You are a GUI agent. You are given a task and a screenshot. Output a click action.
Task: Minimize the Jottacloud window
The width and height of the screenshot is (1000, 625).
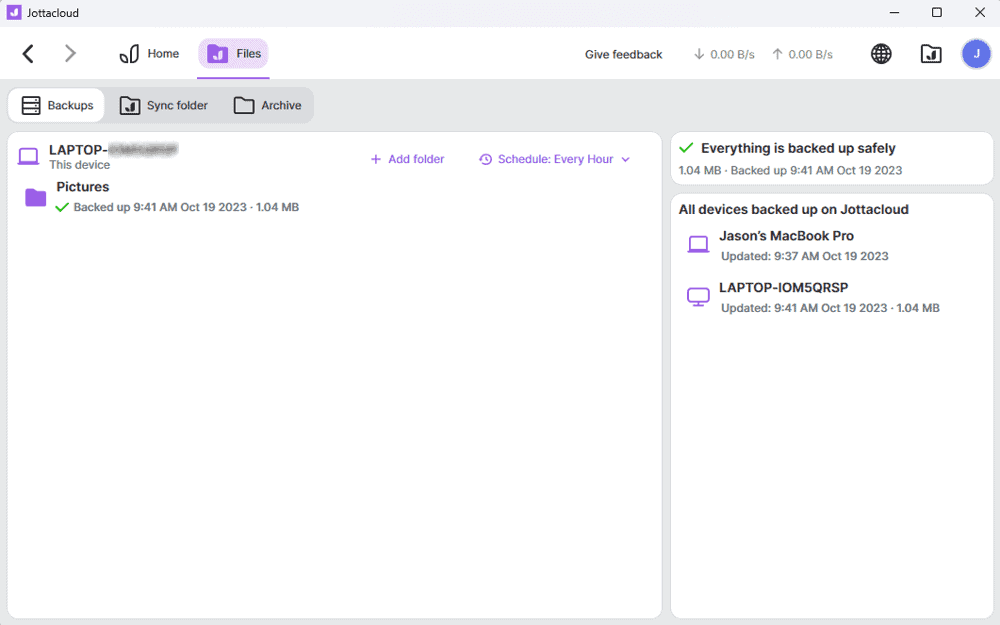895,12
